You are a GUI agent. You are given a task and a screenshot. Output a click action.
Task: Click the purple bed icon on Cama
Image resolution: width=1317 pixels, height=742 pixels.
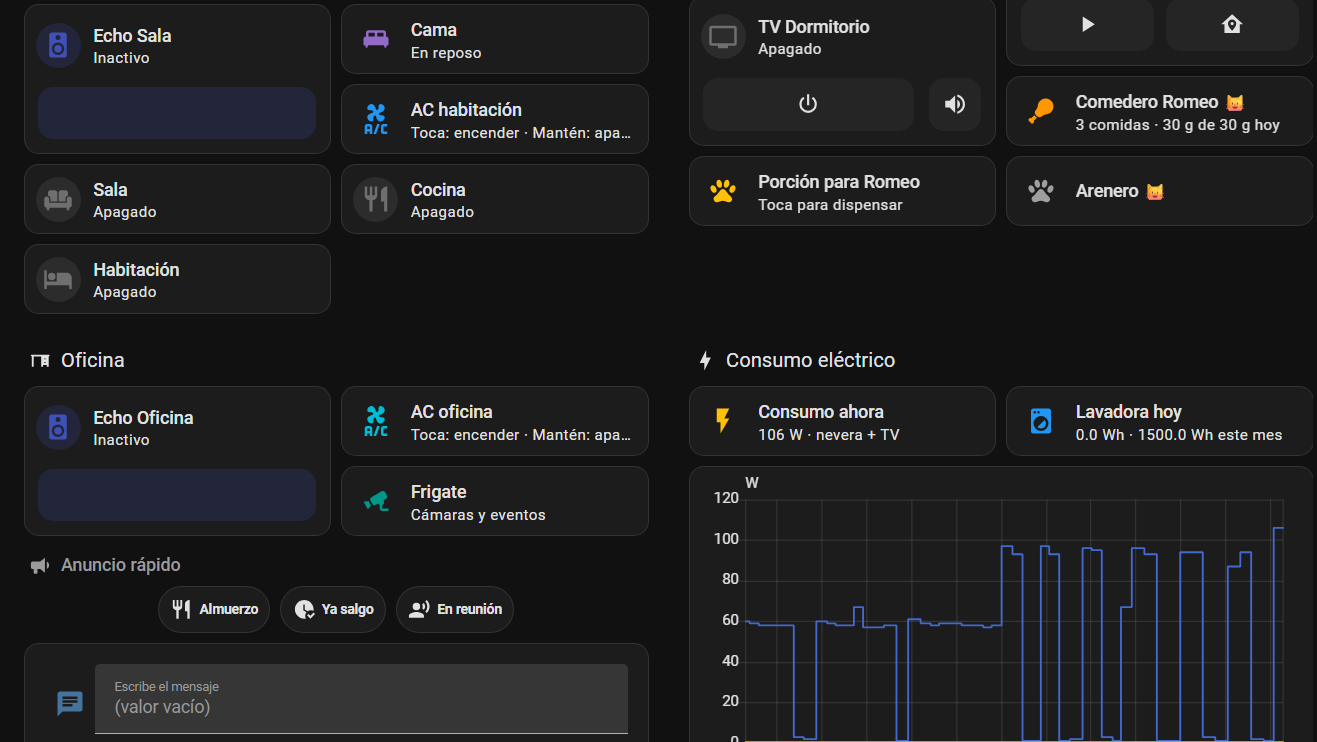(x=376, y=39)
